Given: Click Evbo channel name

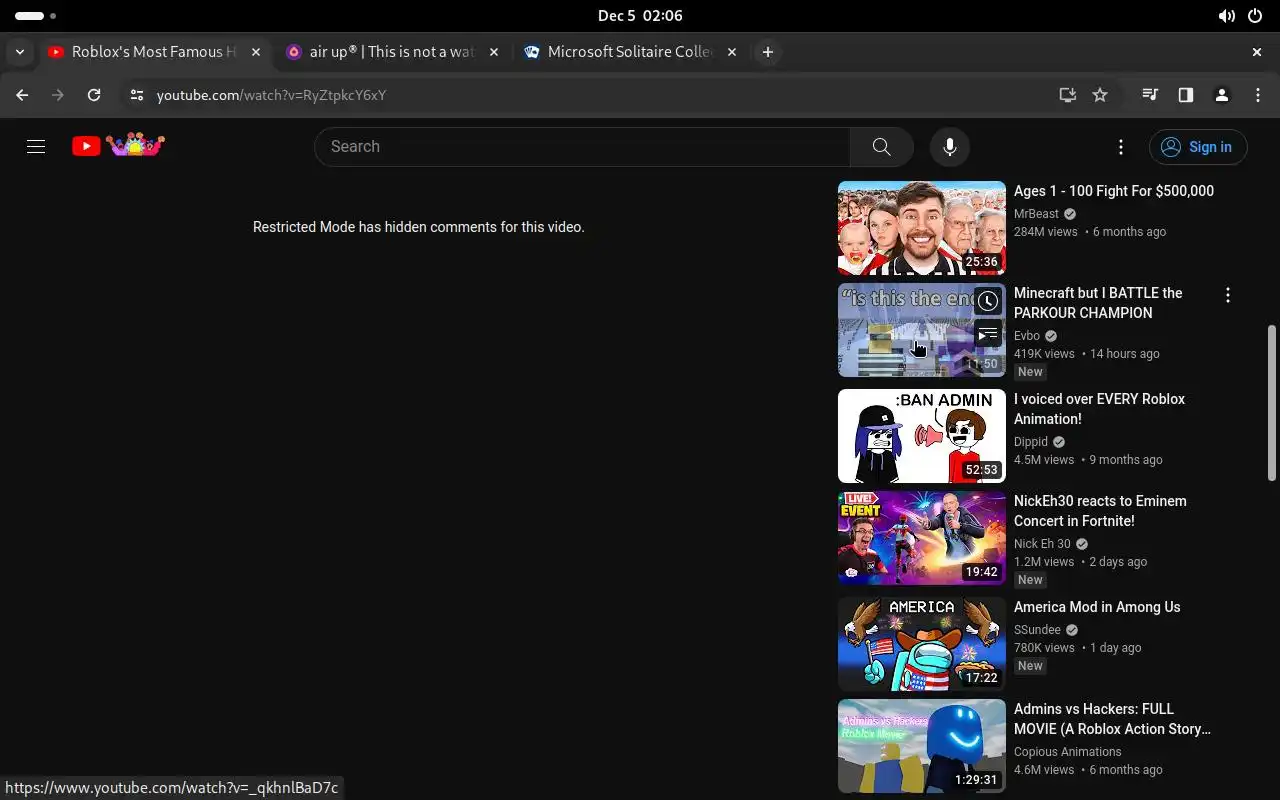Looking at the screenshot, I should click(x=1027, y=336).
